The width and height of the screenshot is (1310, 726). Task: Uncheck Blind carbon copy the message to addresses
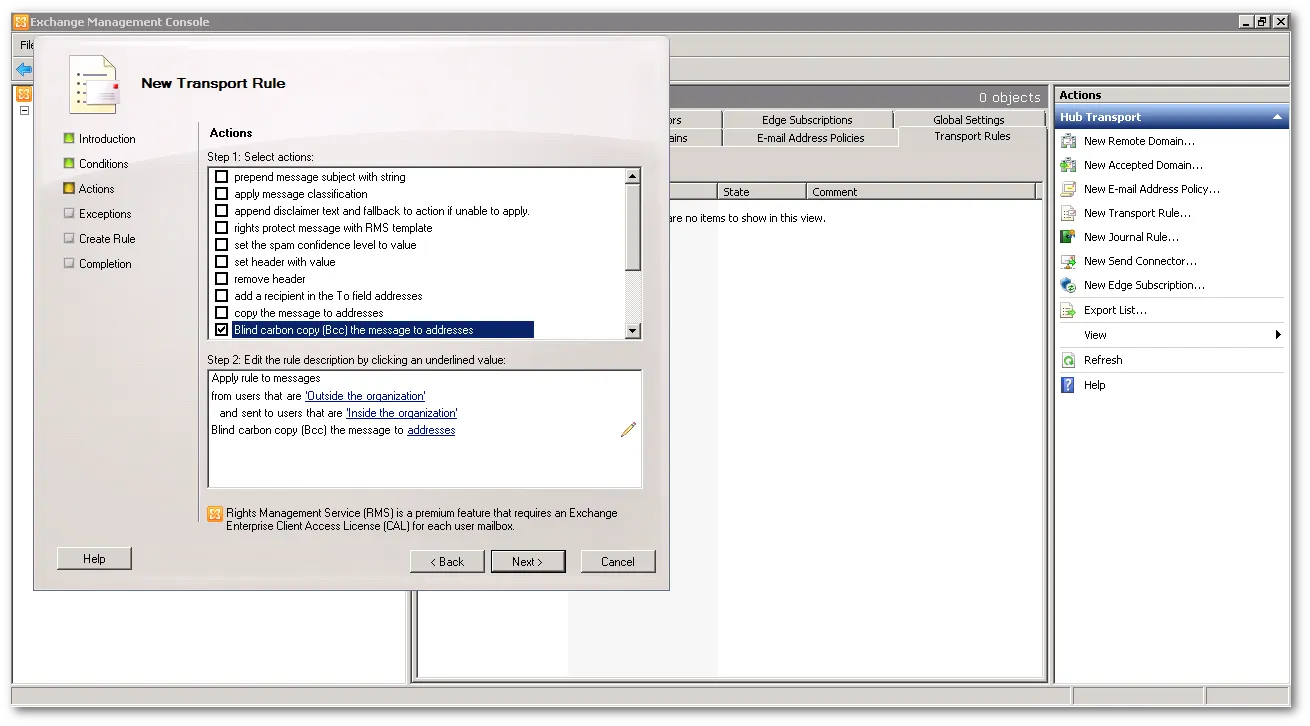coord(221,329)
